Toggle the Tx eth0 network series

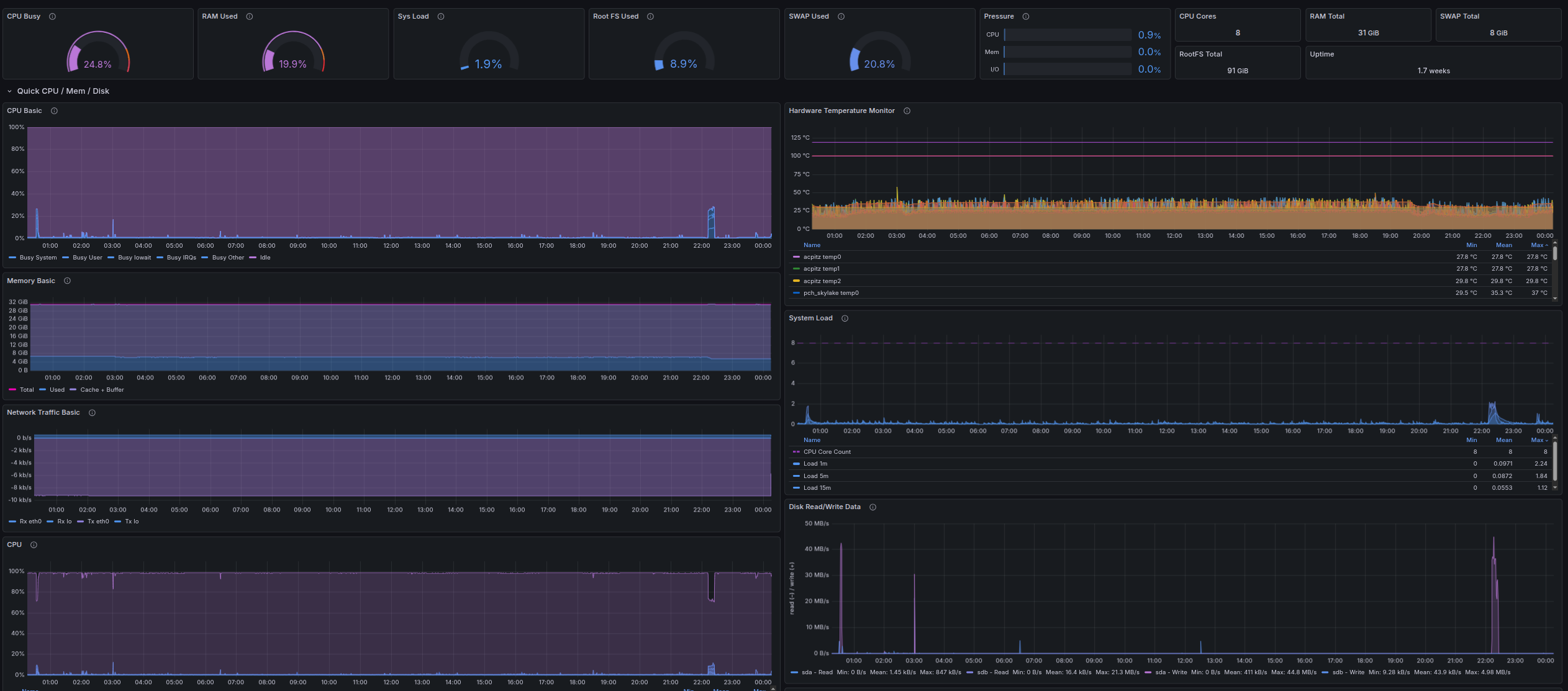[x=97, y=522]
